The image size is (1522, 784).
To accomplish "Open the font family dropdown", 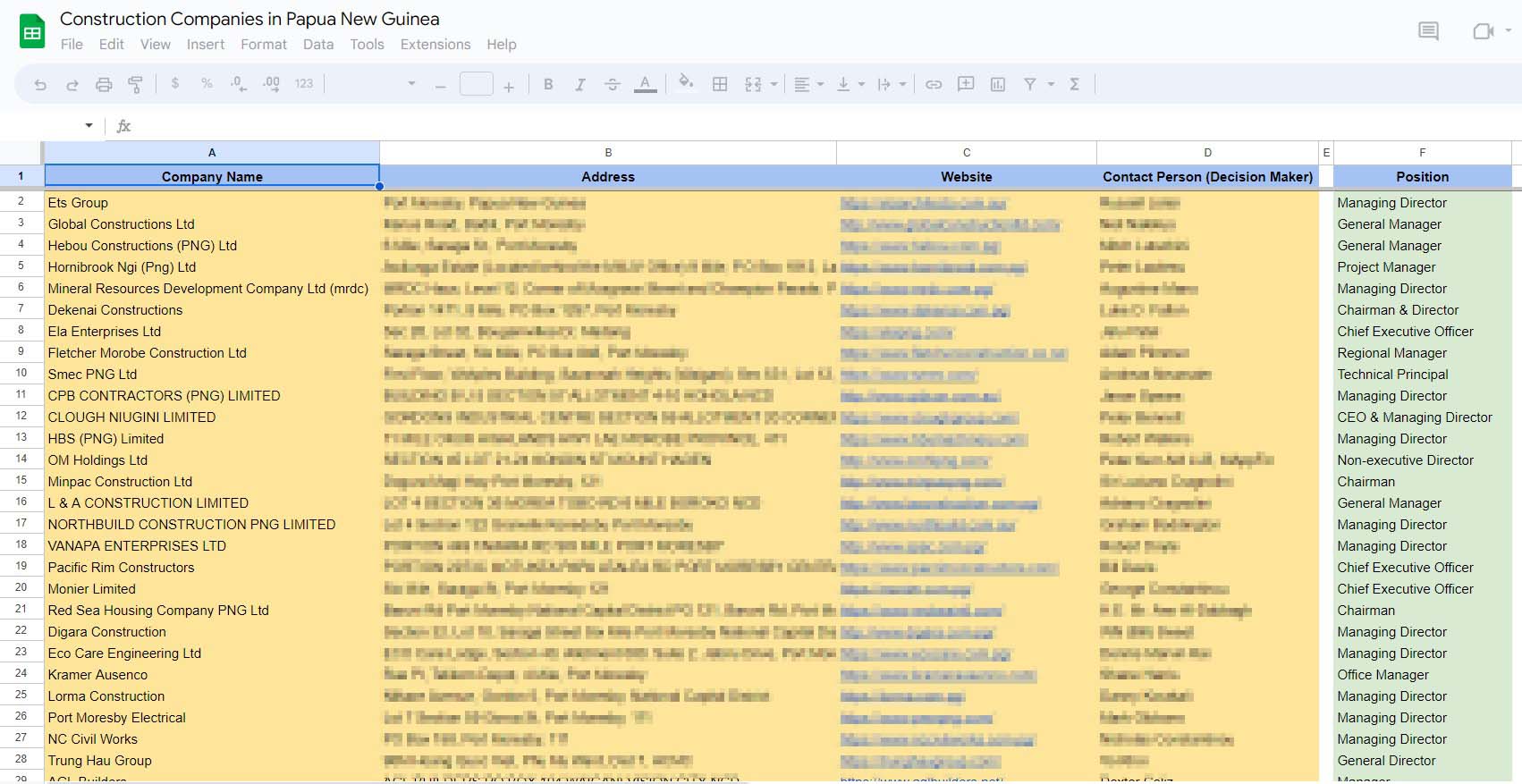I will pyautogui.click(x=411, y=83).
